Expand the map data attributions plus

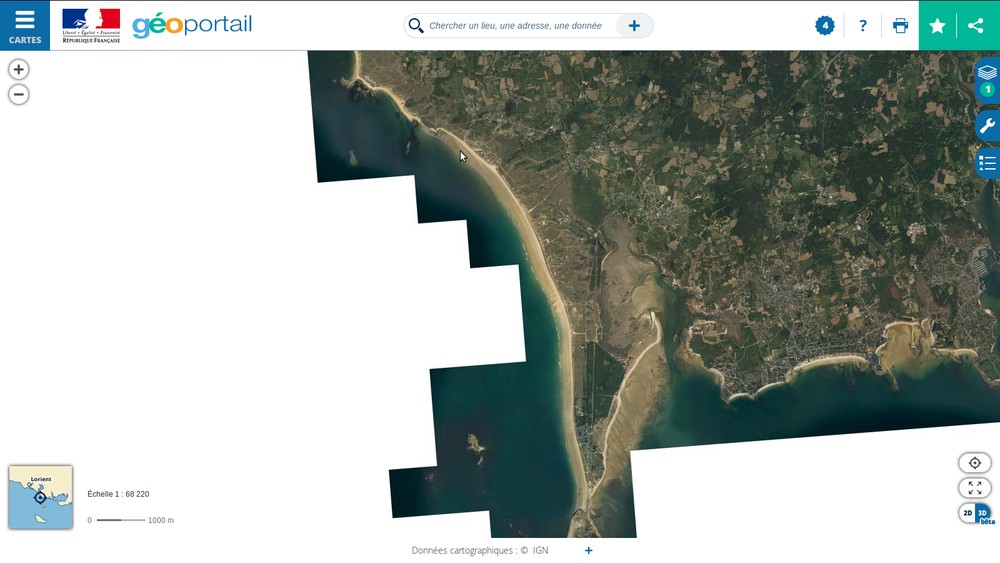tap(588, 550)
